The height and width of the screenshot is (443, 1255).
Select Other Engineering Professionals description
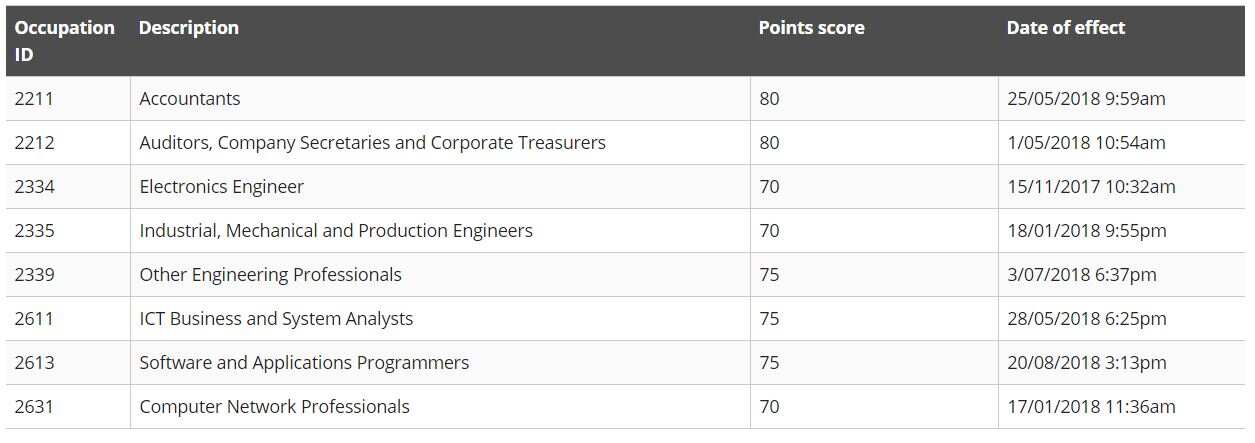270,275
